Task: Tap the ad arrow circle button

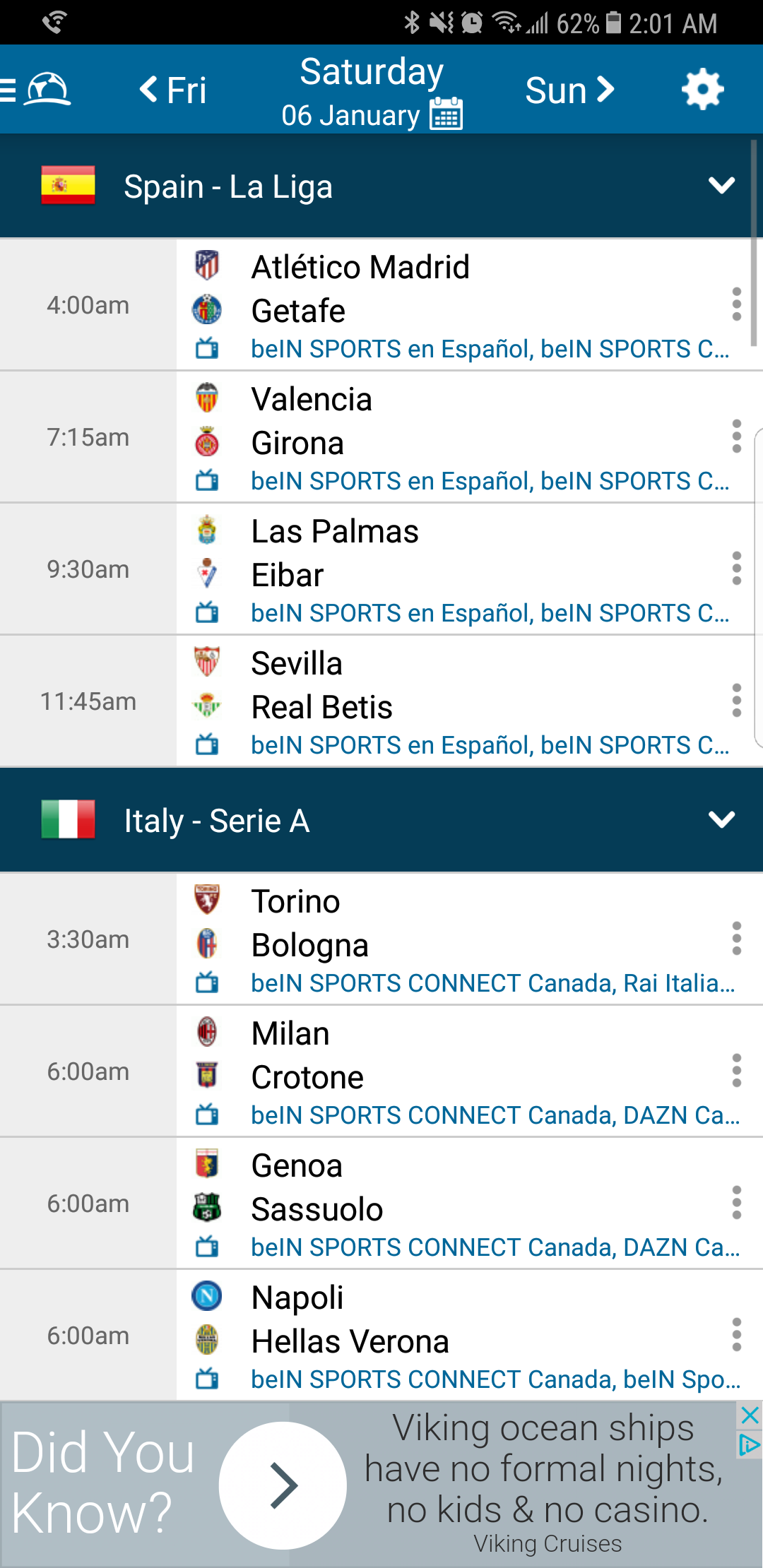Action: [283, 1485]
